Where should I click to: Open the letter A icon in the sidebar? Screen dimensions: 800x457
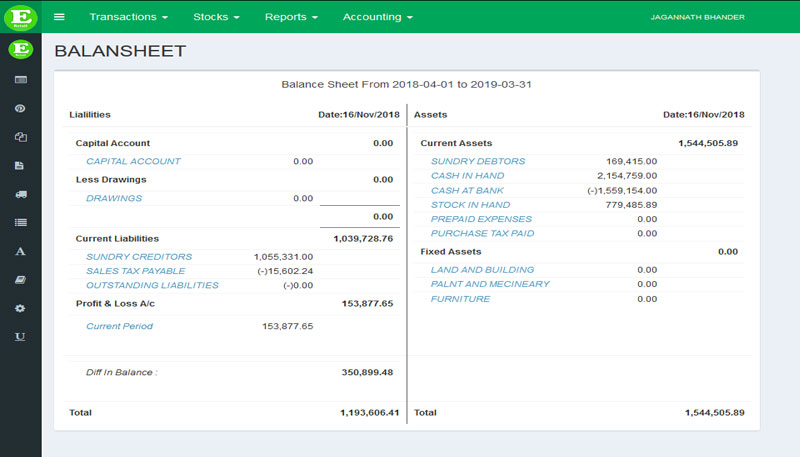click(x=20, y=251)
